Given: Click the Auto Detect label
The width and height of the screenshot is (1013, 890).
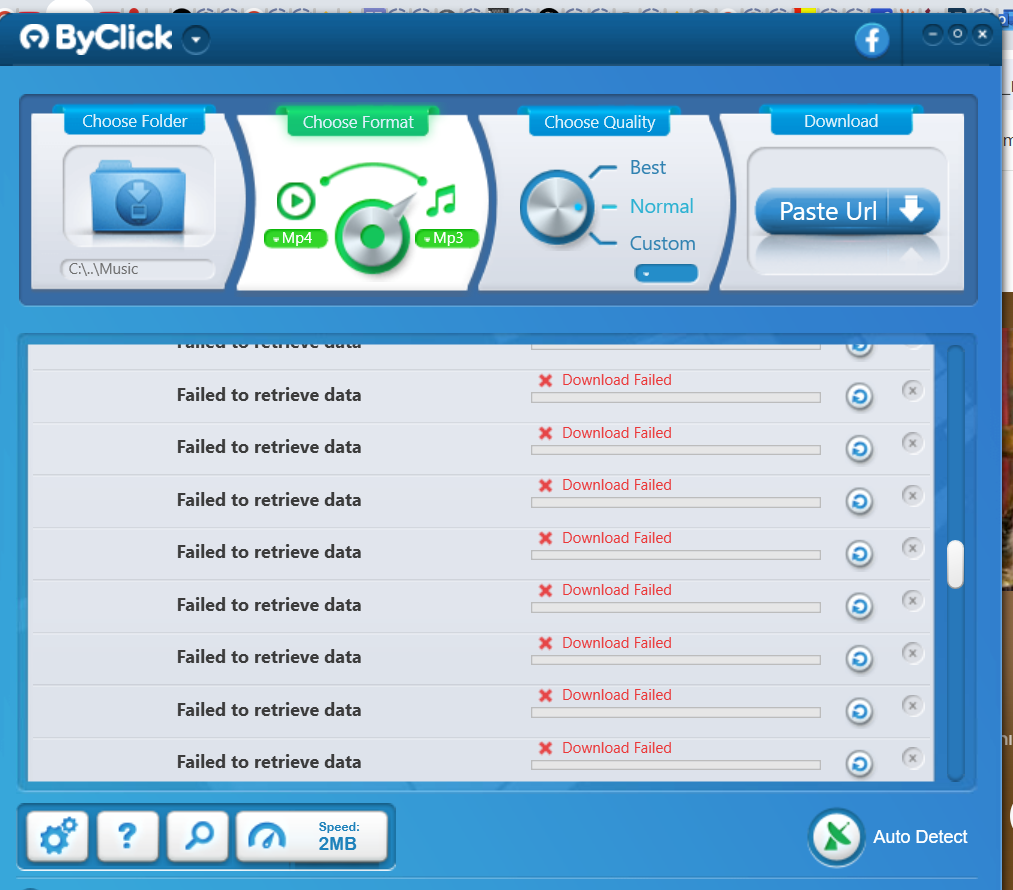Looking at the screenshot, I should [x=920, y=837].
